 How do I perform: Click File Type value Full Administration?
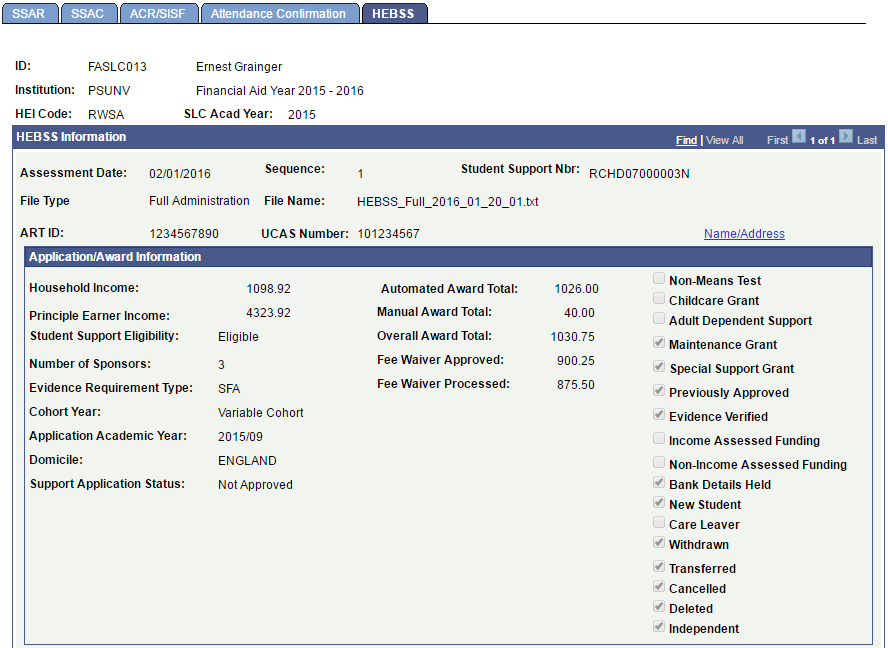199,201
